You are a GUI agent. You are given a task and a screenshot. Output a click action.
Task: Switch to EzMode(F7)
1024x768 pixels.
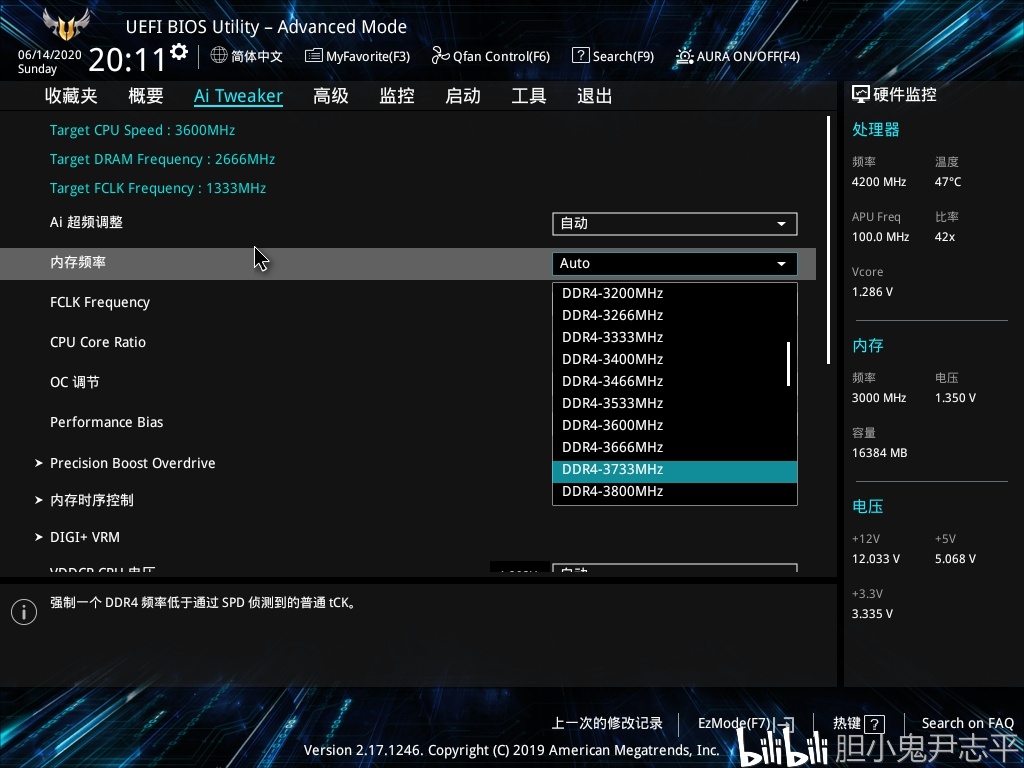click(746, 724)
